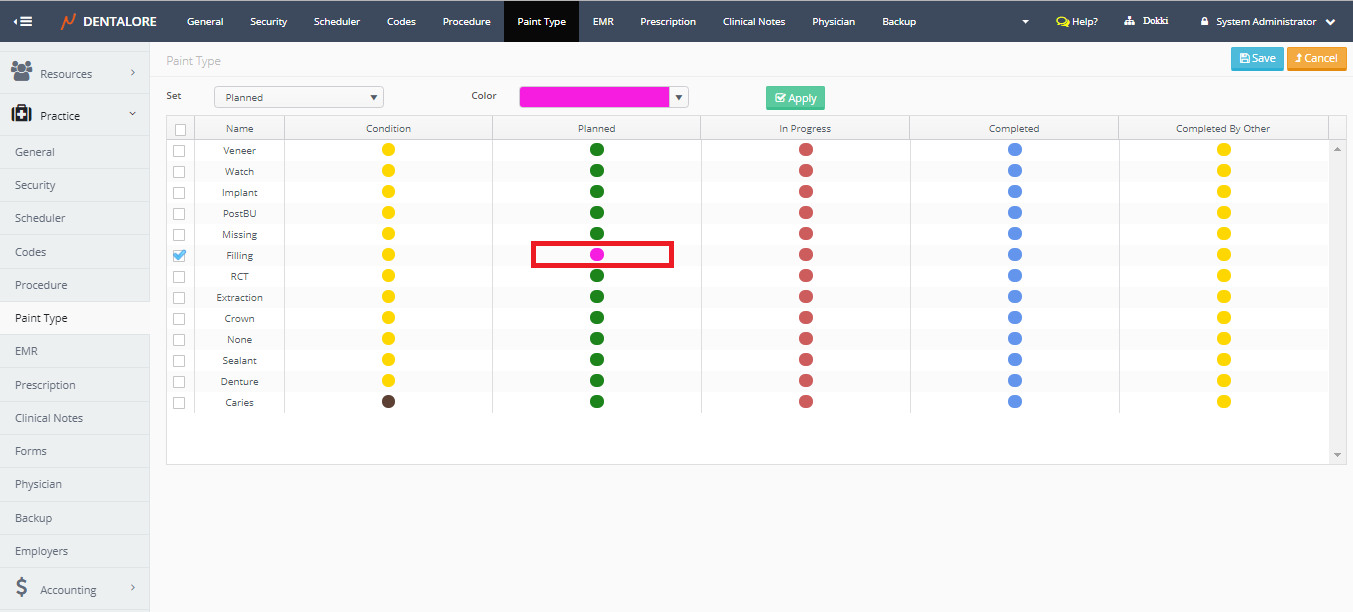Check the Veneer row checkbox
This screenshot has height=612, width=1353.
pyautogui.click(x=180, y=151)
